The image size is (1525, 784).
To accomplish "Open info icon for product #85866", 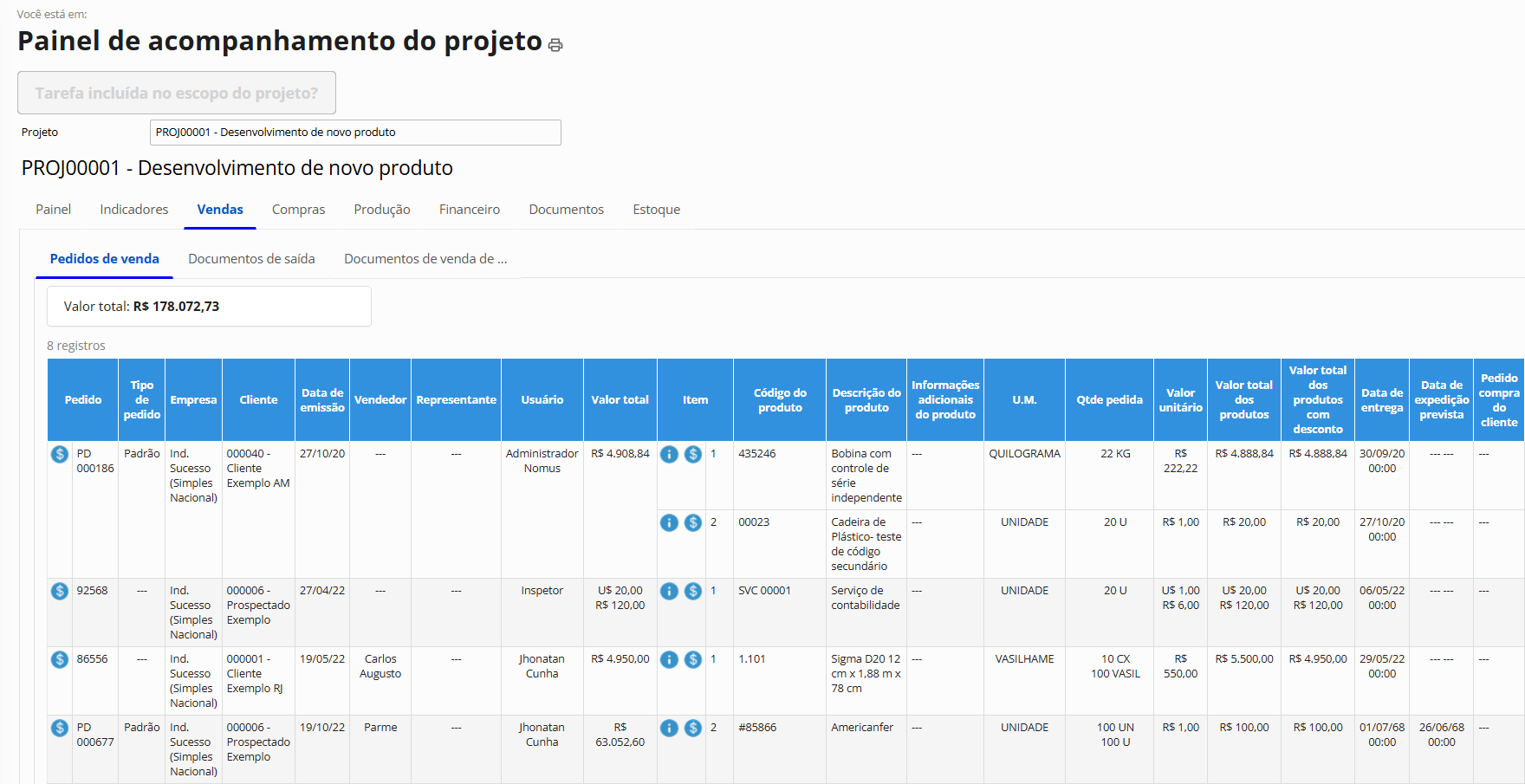I will point(669,728).
